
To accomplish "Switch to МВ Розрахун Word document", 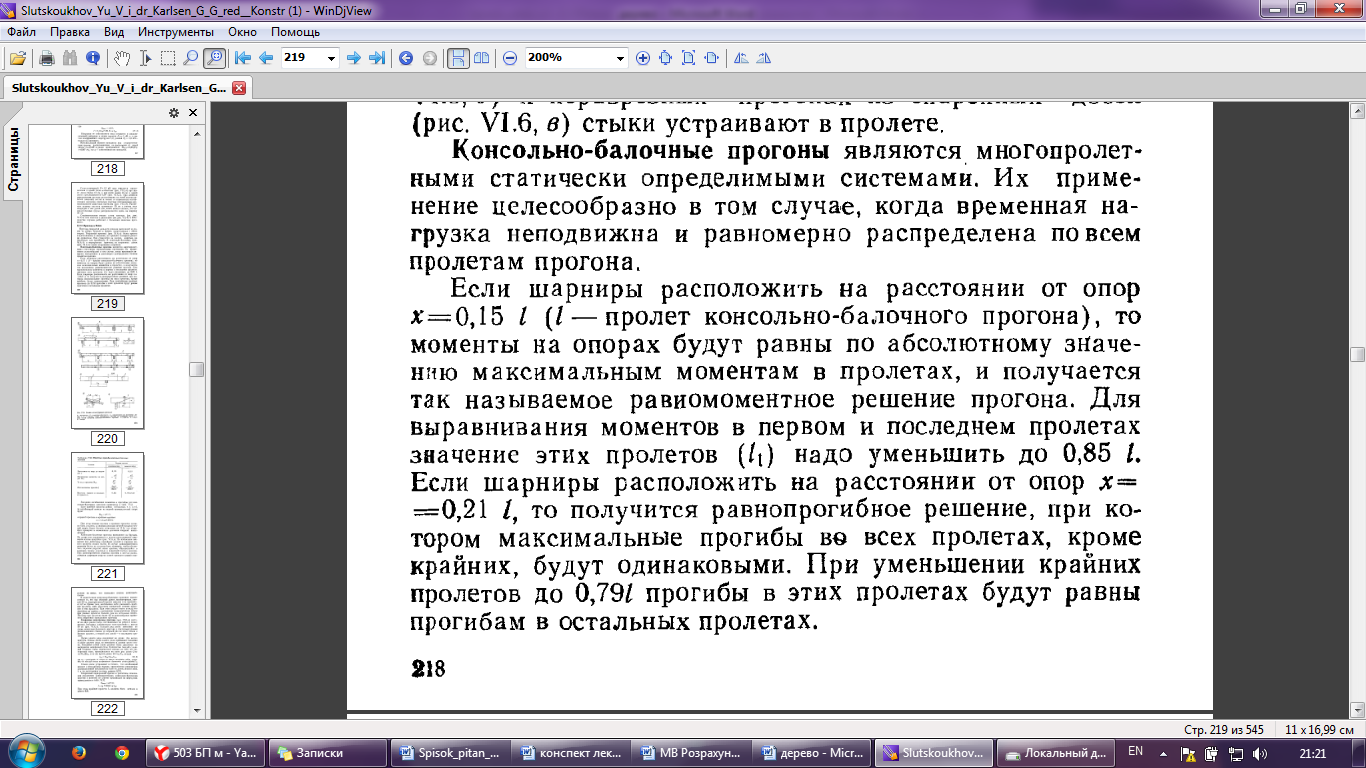I will [690, 753].
